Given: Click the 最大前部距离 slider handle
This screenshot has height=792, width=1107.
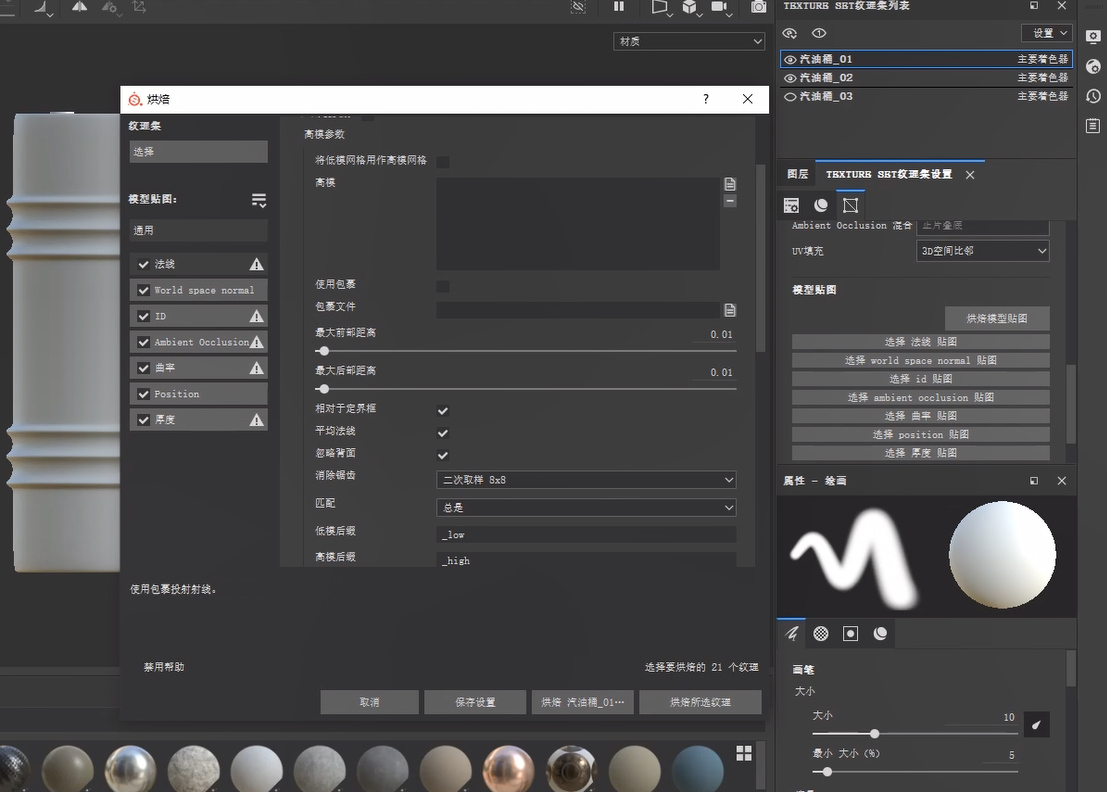Looking at the screenshot, I should [x=323, y=351].
